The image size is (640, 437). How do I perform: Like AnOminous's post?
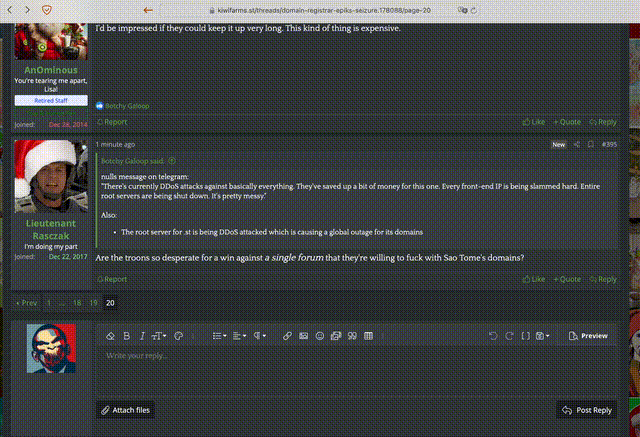(534, 122)
